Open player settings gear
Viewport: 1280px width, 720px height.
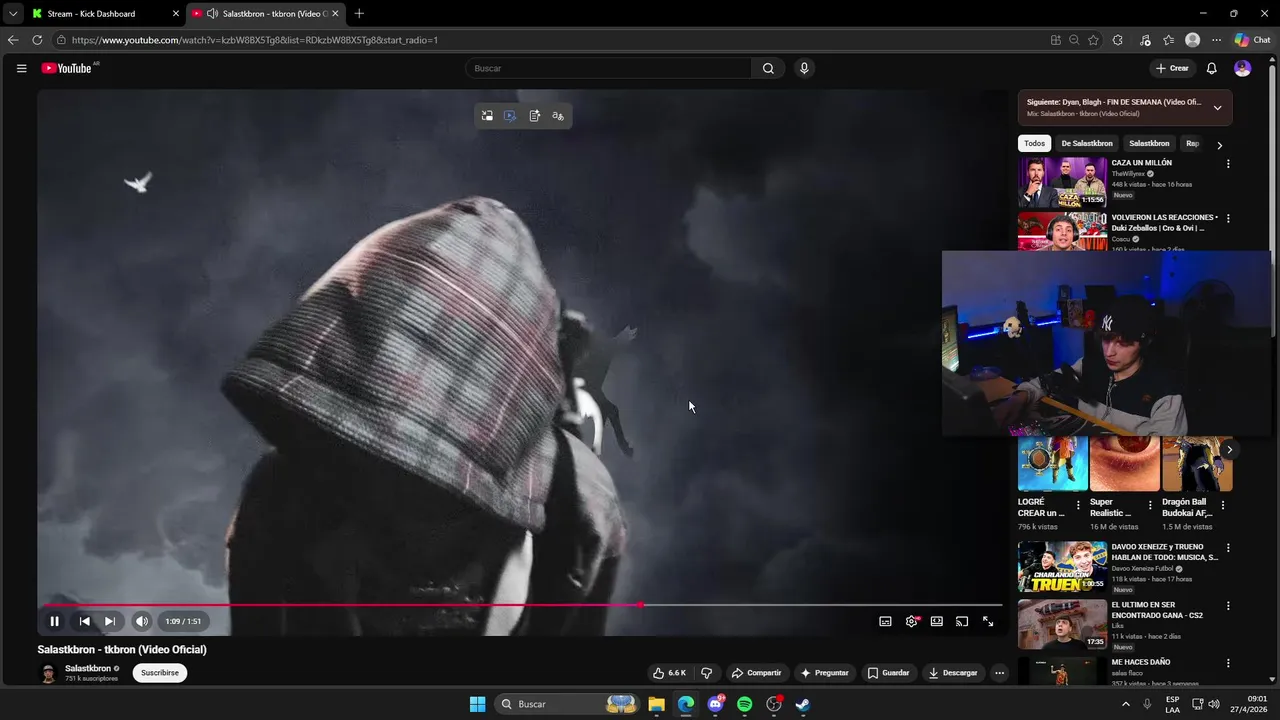pyautogui.click(x=911, y=621)
